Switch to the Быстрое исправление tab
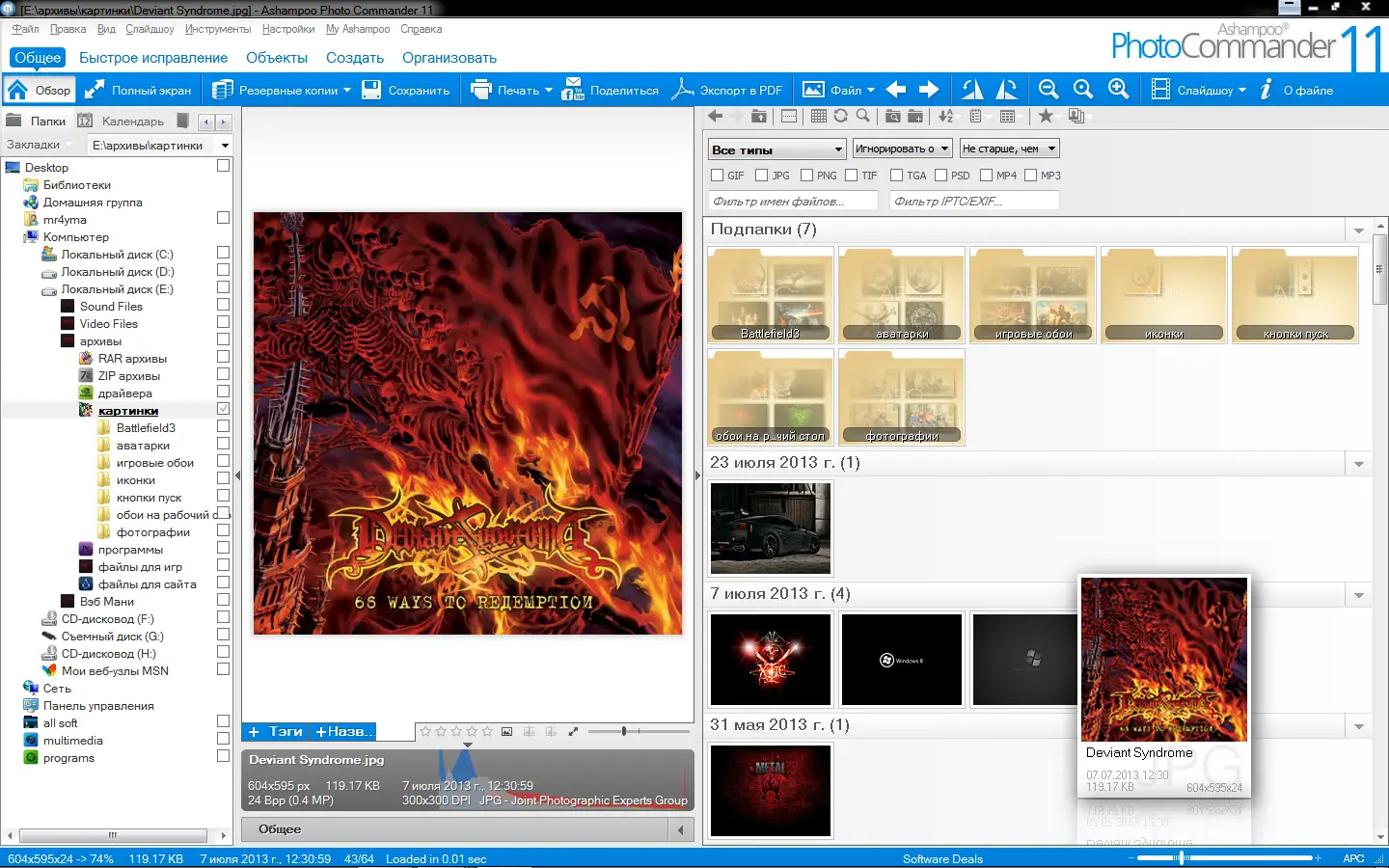 coord(151,58)
